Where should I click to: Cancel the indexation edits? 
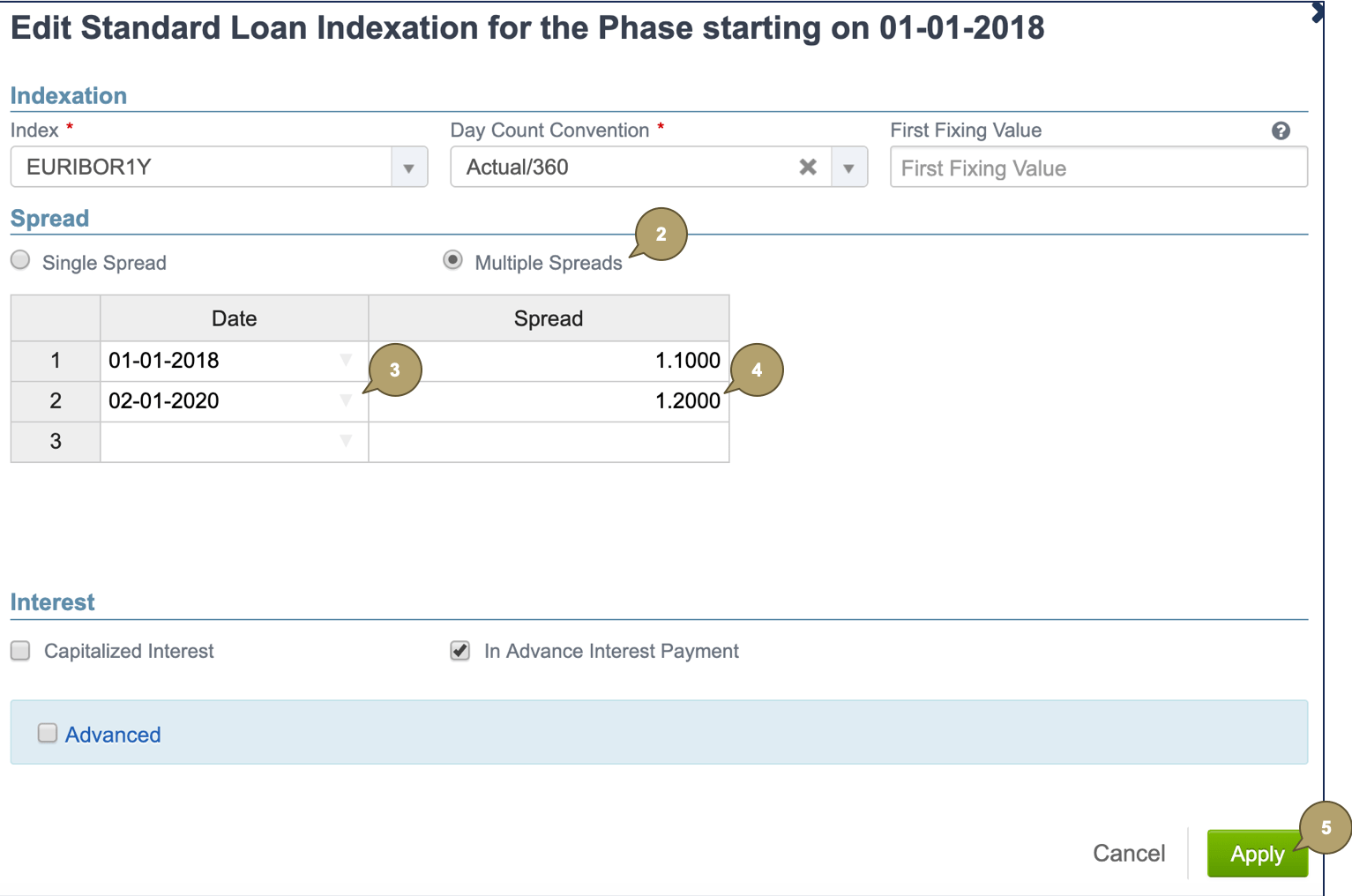pos(1128,853)
